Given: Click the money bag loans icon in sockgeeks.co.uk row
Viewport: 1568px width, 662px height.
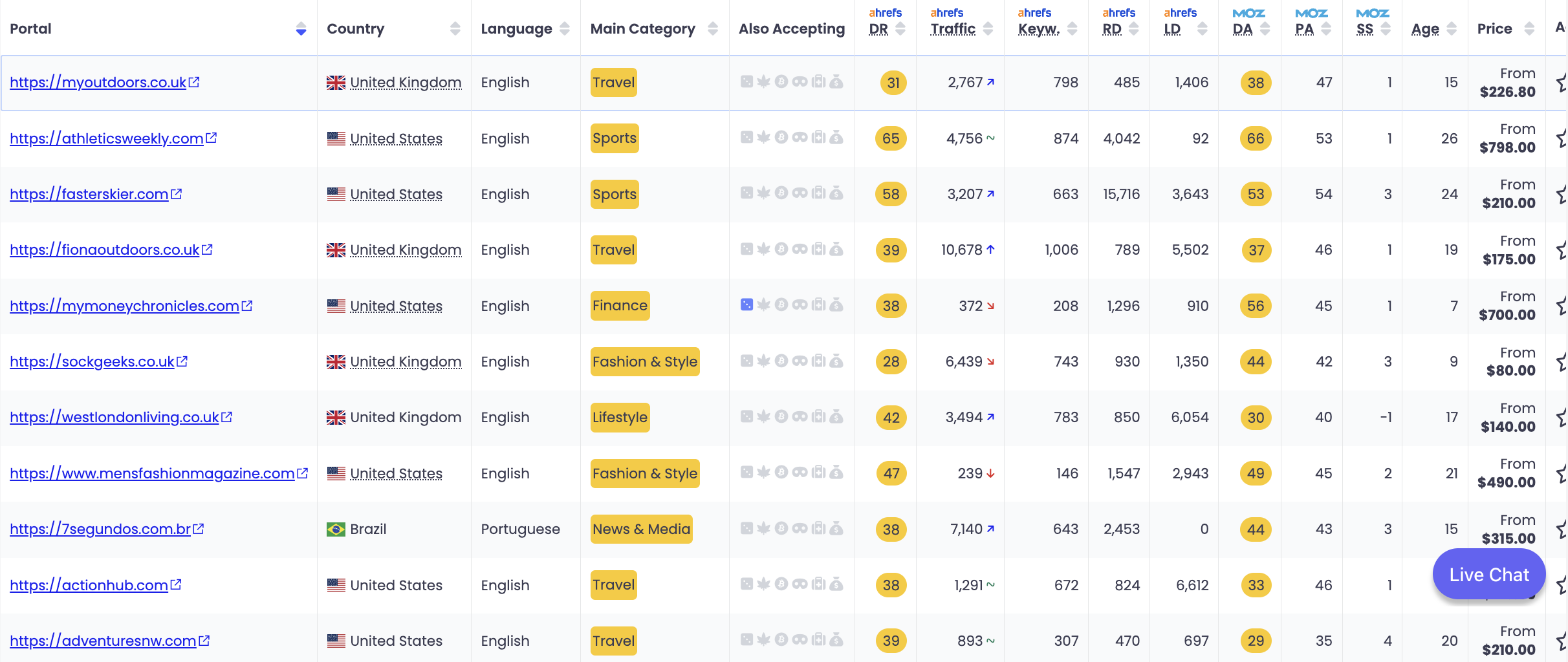Looking at the screenshot, I should tap(836, 361).
